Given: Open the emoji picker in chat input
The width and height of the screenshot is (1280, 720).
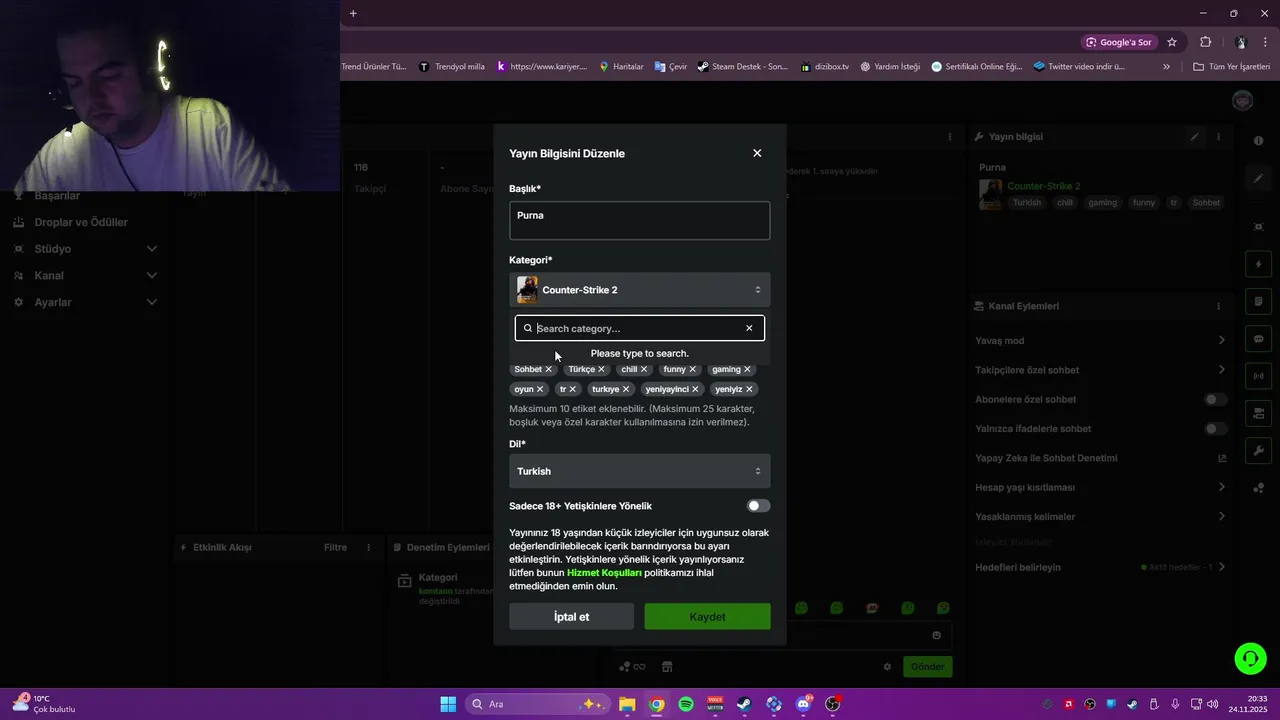Looking at the screenshot, I should coord(936,635).
